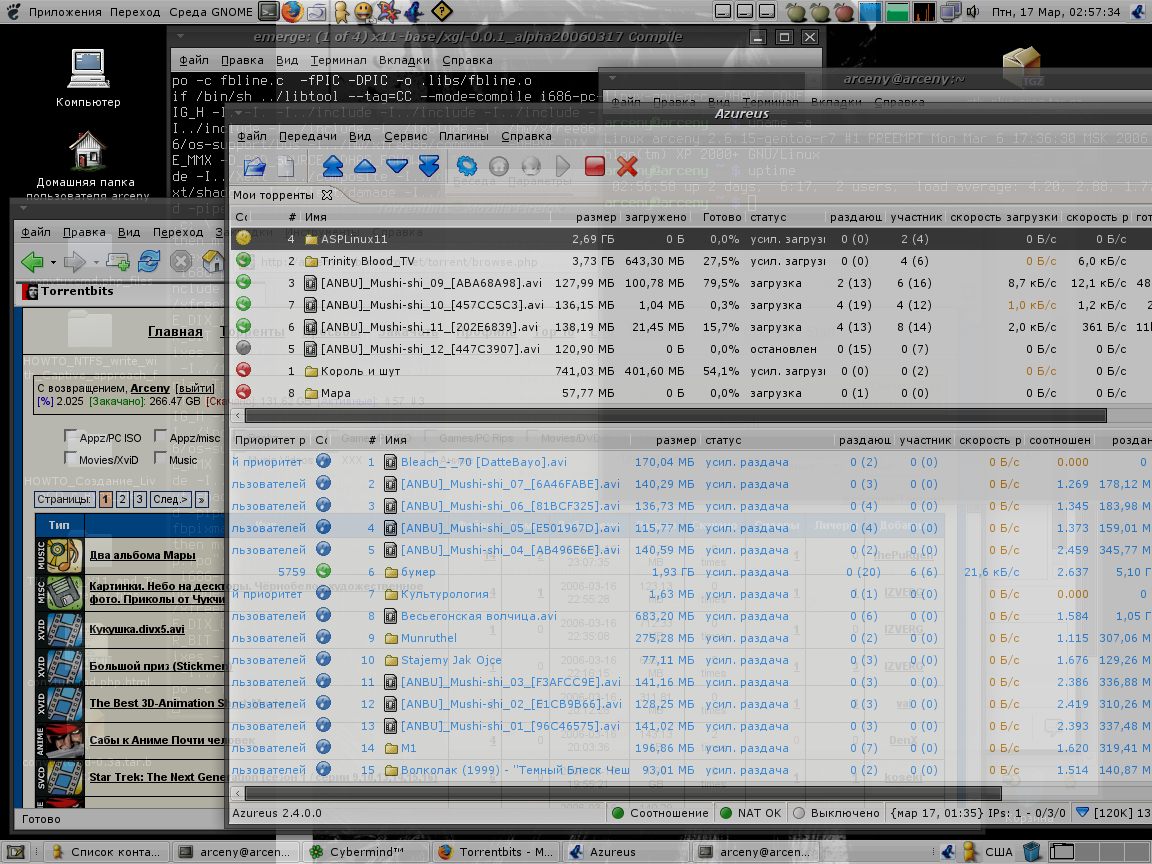
Task: Open the Вкладки menu in the emerge terminal
Action: 404,60
